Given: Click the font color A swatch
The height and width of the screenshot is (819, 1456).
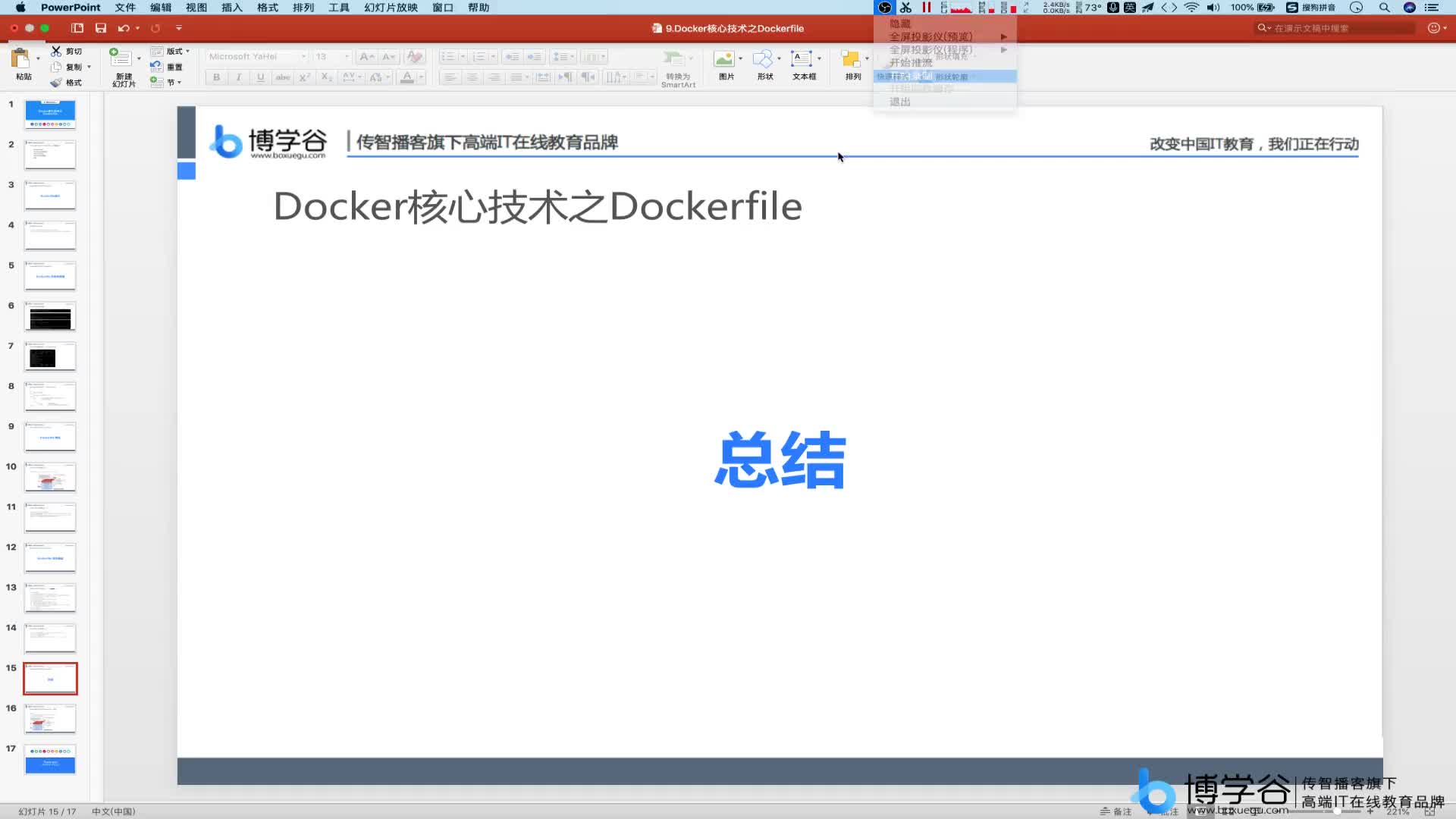Looking at the screenshot, I should click(407, 77).
